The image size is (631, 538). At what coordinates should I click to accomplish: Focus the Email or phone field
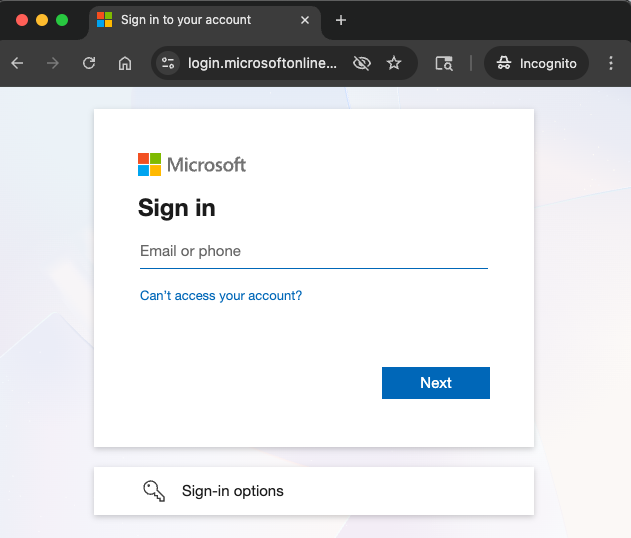click(314, 251)
